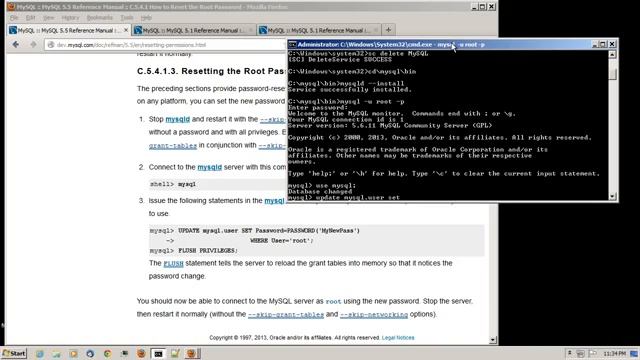Switch to cmd via taskbar icon
The image size is (640, 360).
158,353
